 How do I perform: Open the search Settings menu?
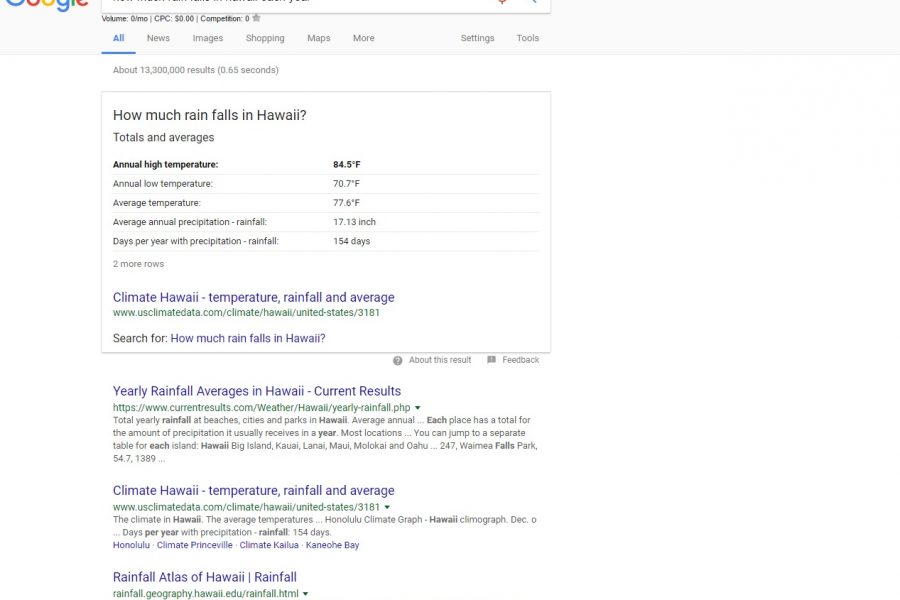coord(477,38)
